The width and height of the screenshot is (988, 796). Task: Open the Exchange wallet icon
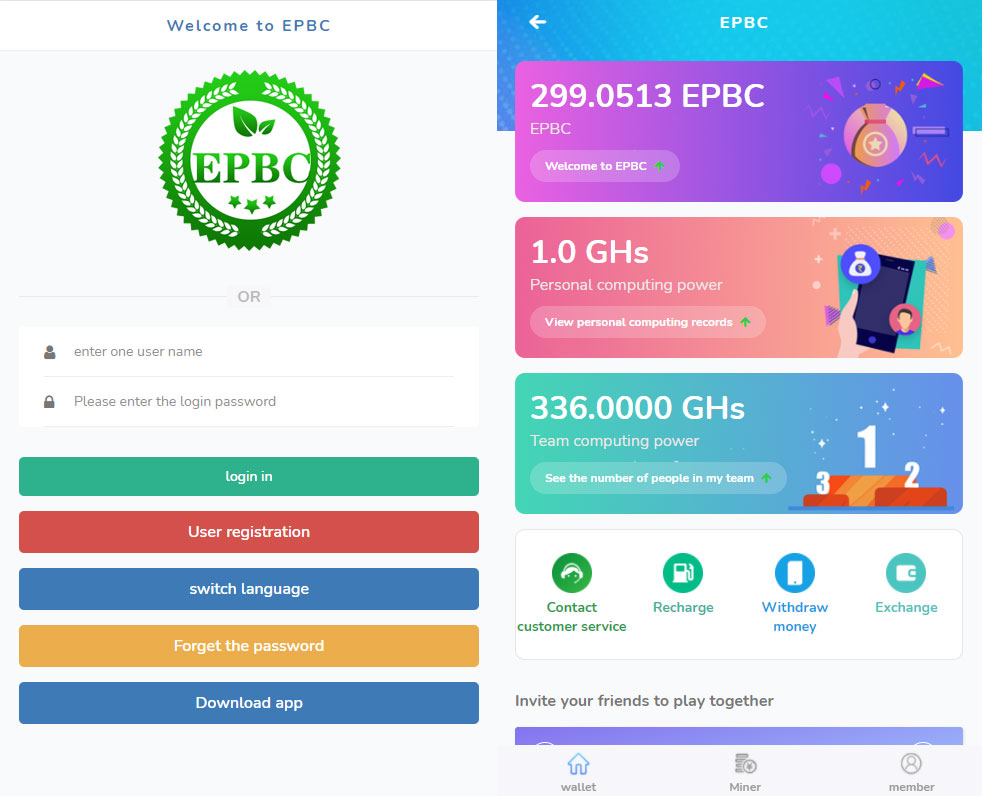[906, 573]
